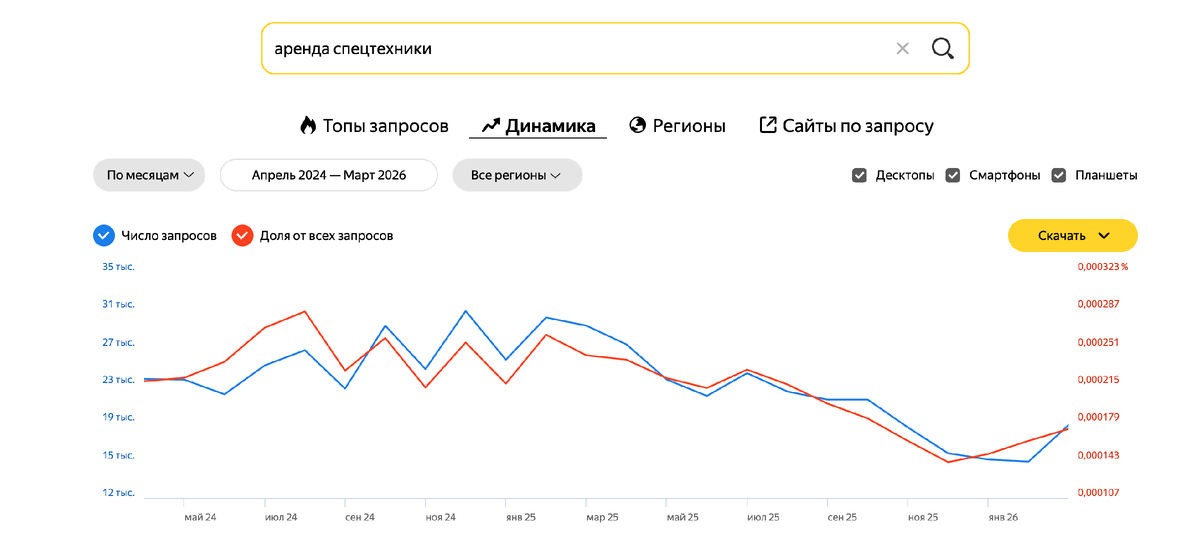Click the 15 тыс. axis label
The height and width of the screenshot is (543, 1200).
[x=118, y=455]
